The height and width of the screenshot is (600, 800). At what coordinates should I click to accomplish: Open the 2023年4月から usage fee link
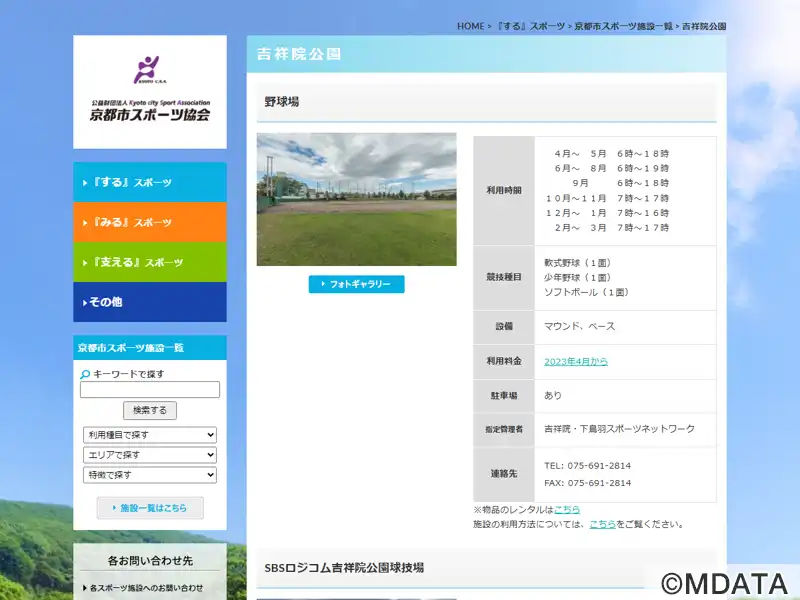pos(575,361)
